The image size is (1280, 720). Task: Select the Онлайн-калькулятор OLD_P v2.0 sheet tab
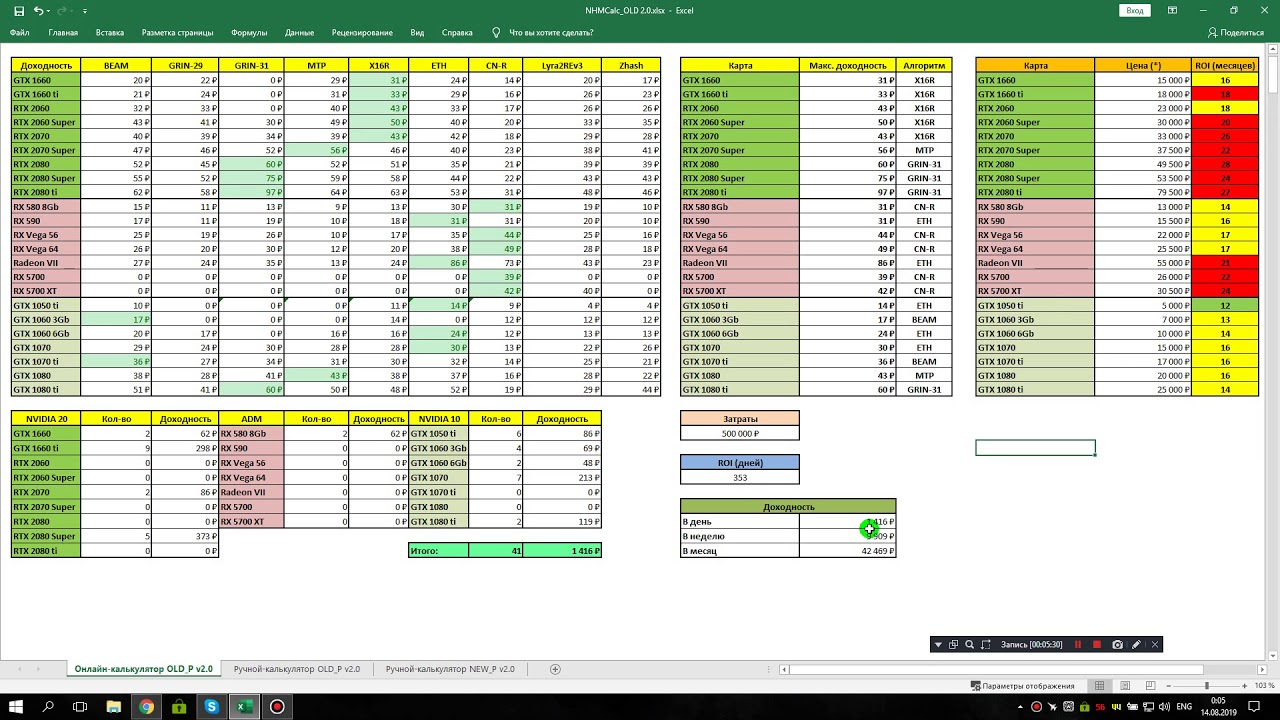[x=143, y=669]
